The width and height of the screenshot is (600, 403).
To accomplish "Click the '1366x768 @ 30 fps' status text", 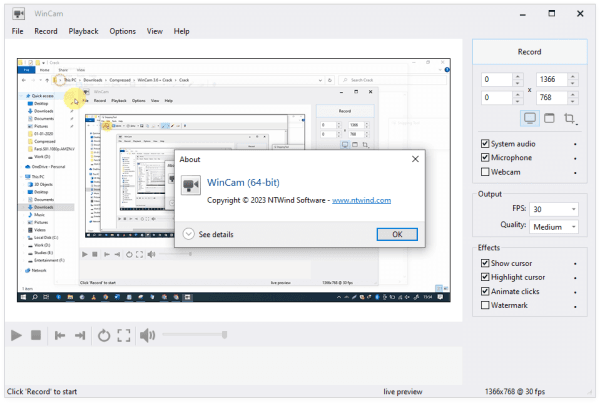I will (x=515, y=392).
